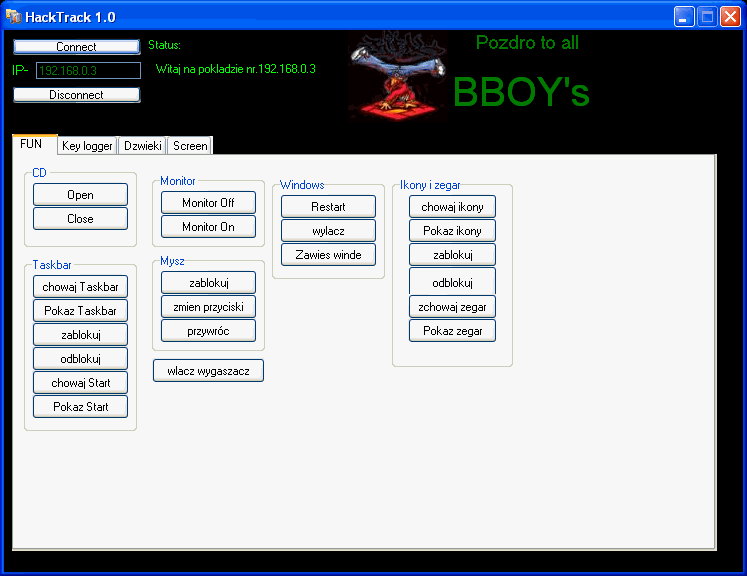Image resolution: width=747 pixels, height=576 pixels.
Task: Click the chowaj ikony button
Action: click(x=452, y=207)
